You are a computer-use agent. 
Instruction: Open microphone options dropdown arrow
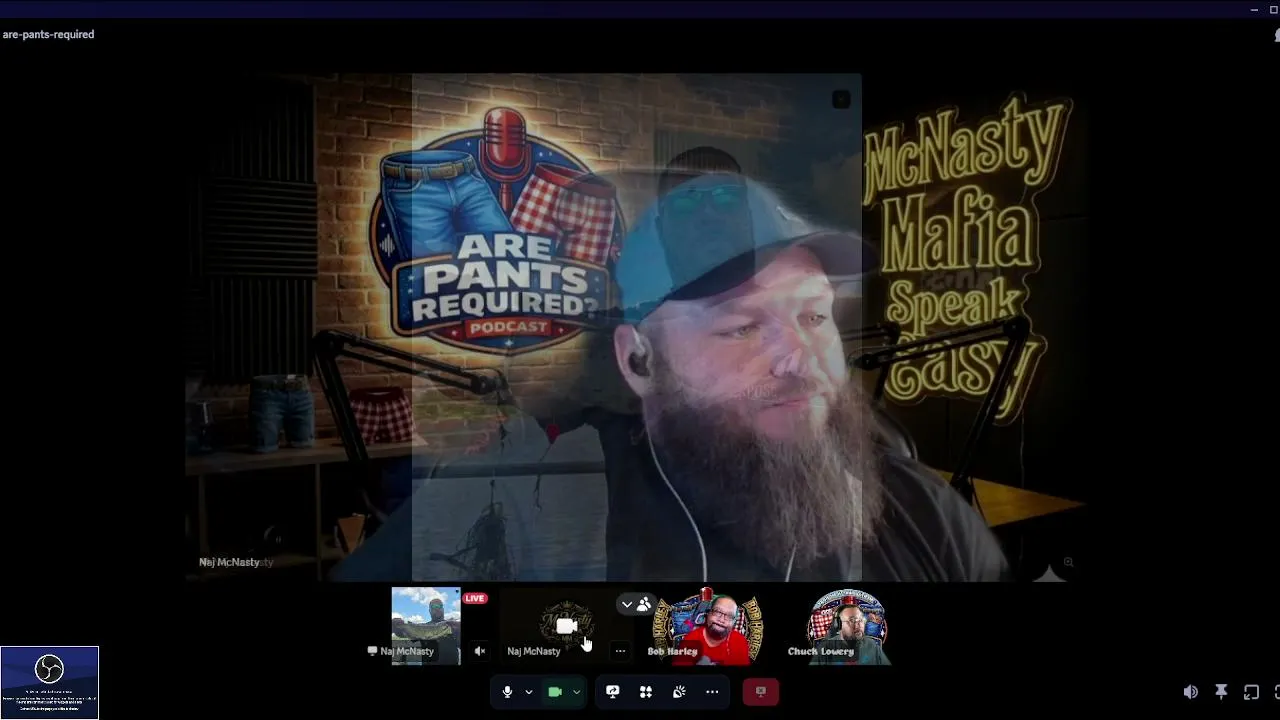529,692
